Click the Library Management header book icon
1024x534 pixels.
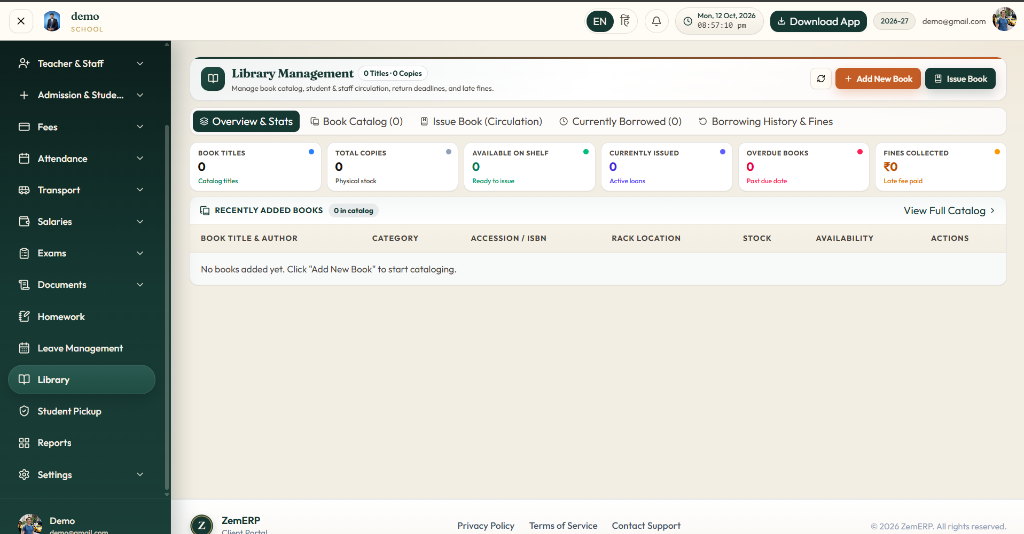212,78
